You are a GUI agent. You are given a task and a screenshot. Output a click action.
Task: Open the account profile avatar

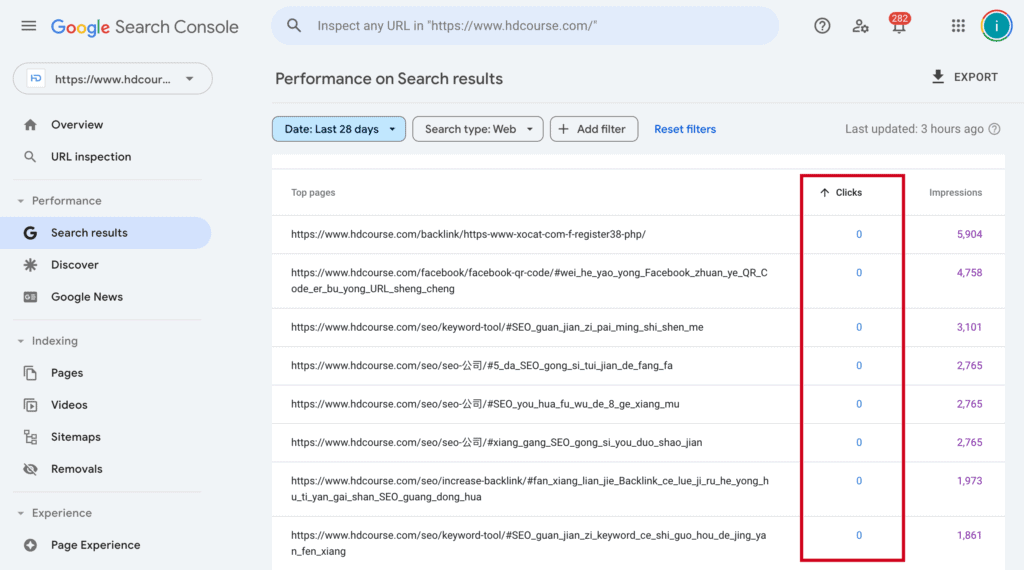tap(996, 26)
